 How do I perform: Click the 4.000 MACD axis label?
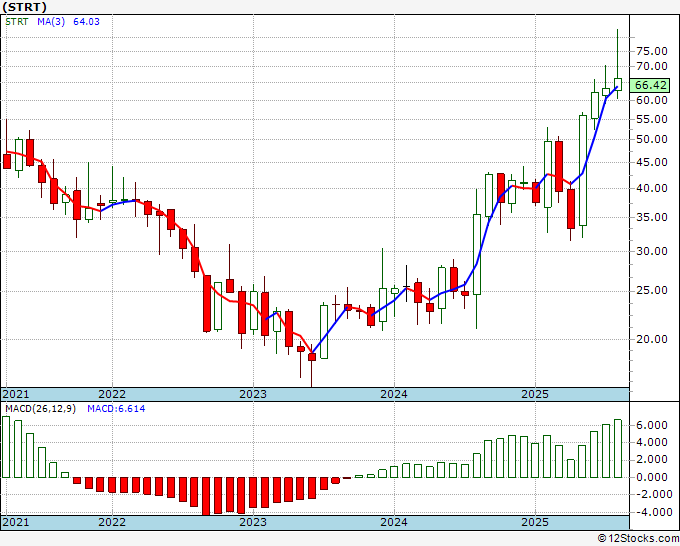coord(651,443)
